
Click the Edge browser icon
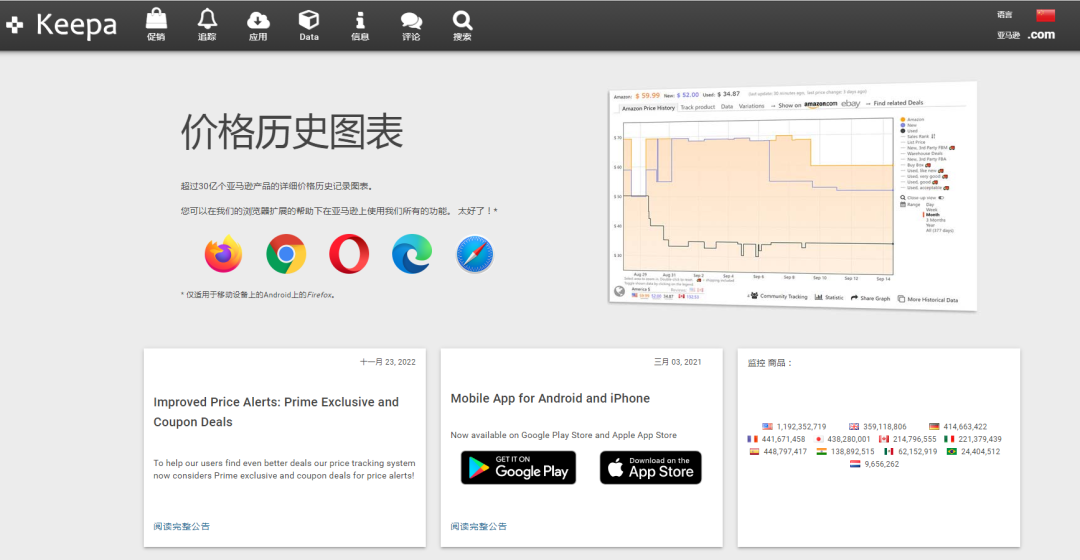tap(412, 254)
